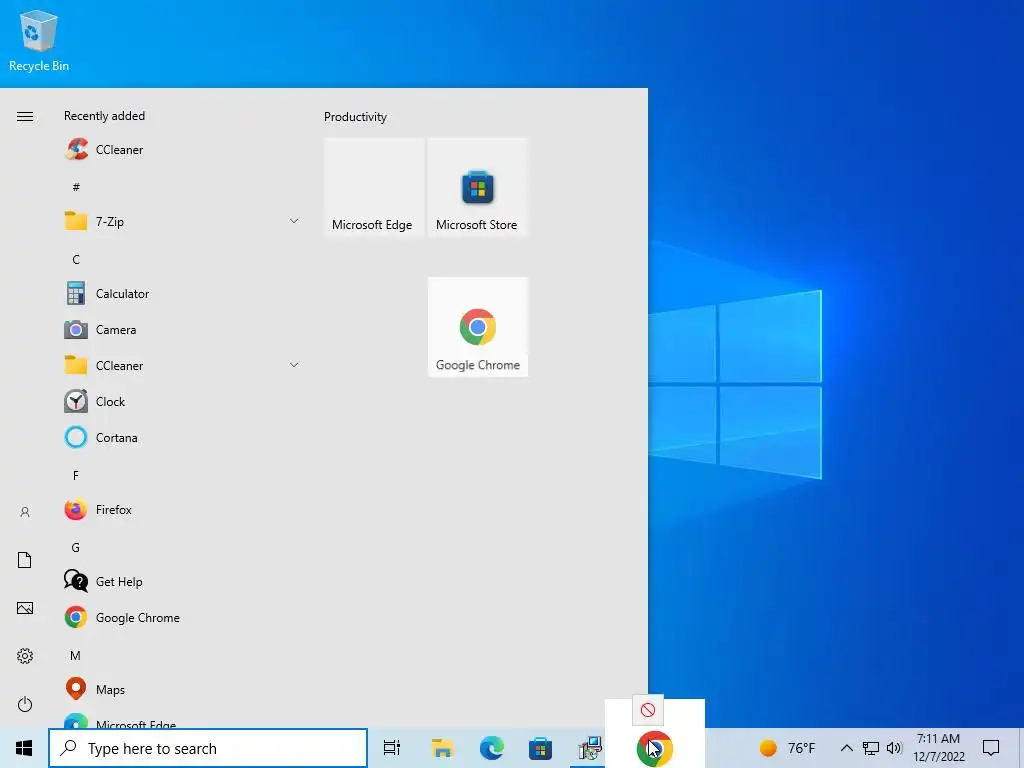Open Settings gear in Start sidebar
The width and height of the screenshot is (1024, 768).
coord(25,656)
